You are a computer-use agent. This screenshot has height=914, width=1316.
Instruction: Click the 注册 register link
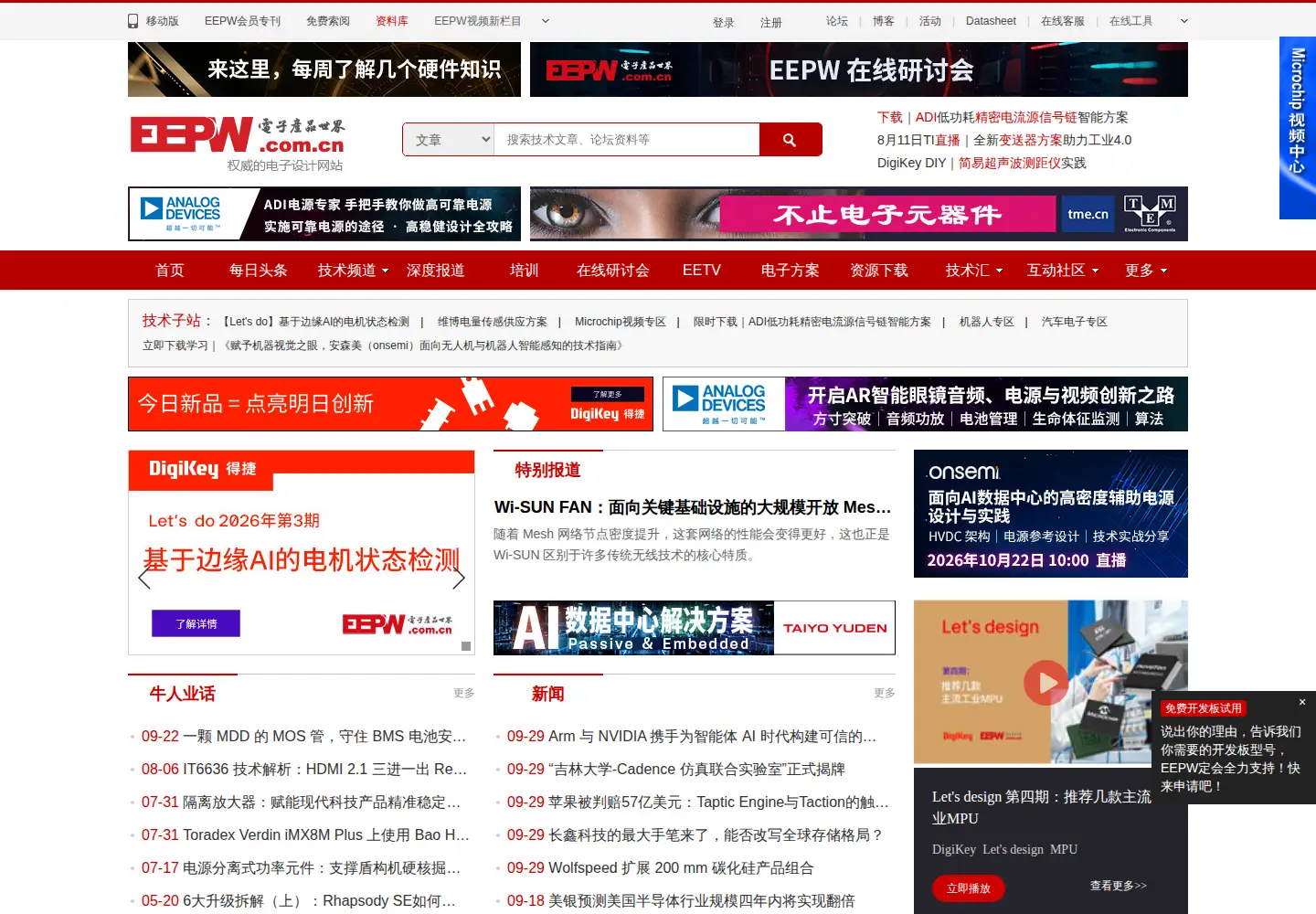coord(771,22)
